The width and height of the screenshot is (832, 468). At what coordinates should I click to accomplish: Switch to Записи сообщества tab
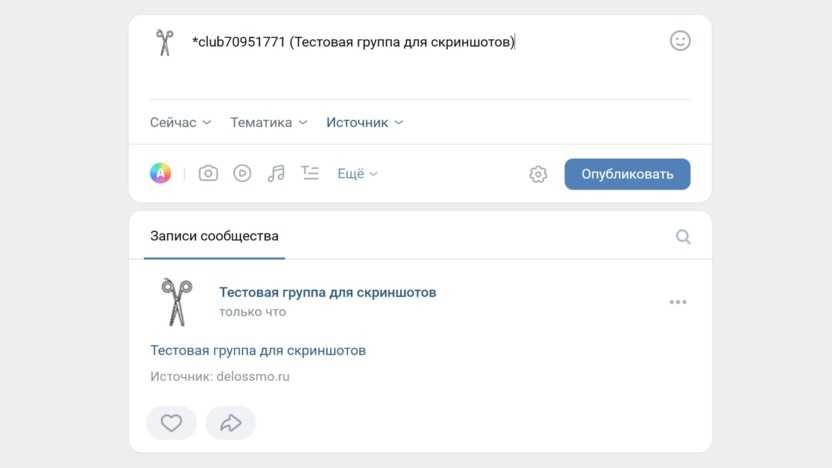(214, 237)
